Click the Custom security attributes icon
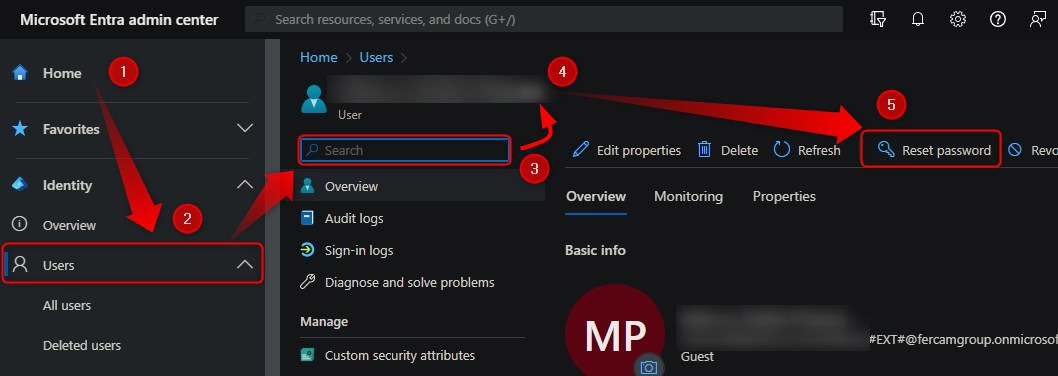Screen dimensions: 1058x376 click(x=307, y=354)
